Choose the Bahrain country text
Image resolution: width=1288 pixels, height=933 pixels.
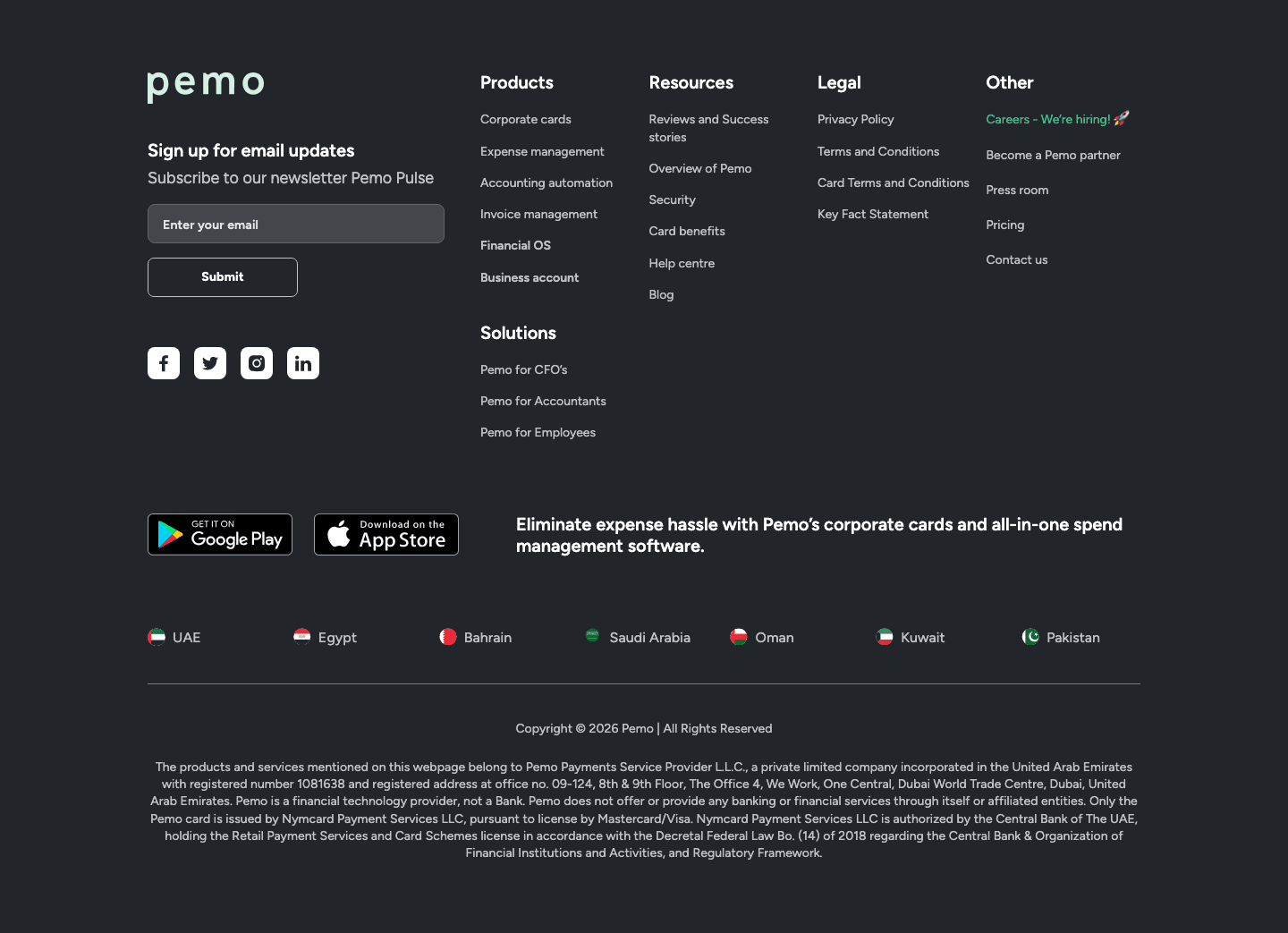[487, 637]
